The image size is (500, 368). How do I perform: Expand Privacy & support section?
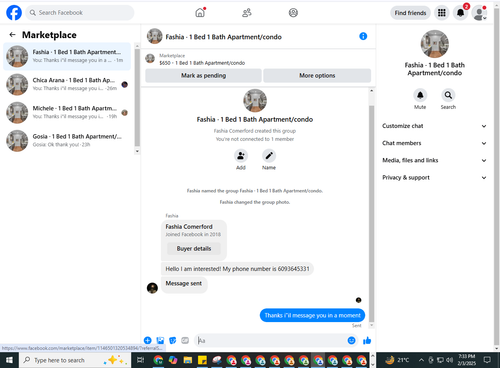434,178
